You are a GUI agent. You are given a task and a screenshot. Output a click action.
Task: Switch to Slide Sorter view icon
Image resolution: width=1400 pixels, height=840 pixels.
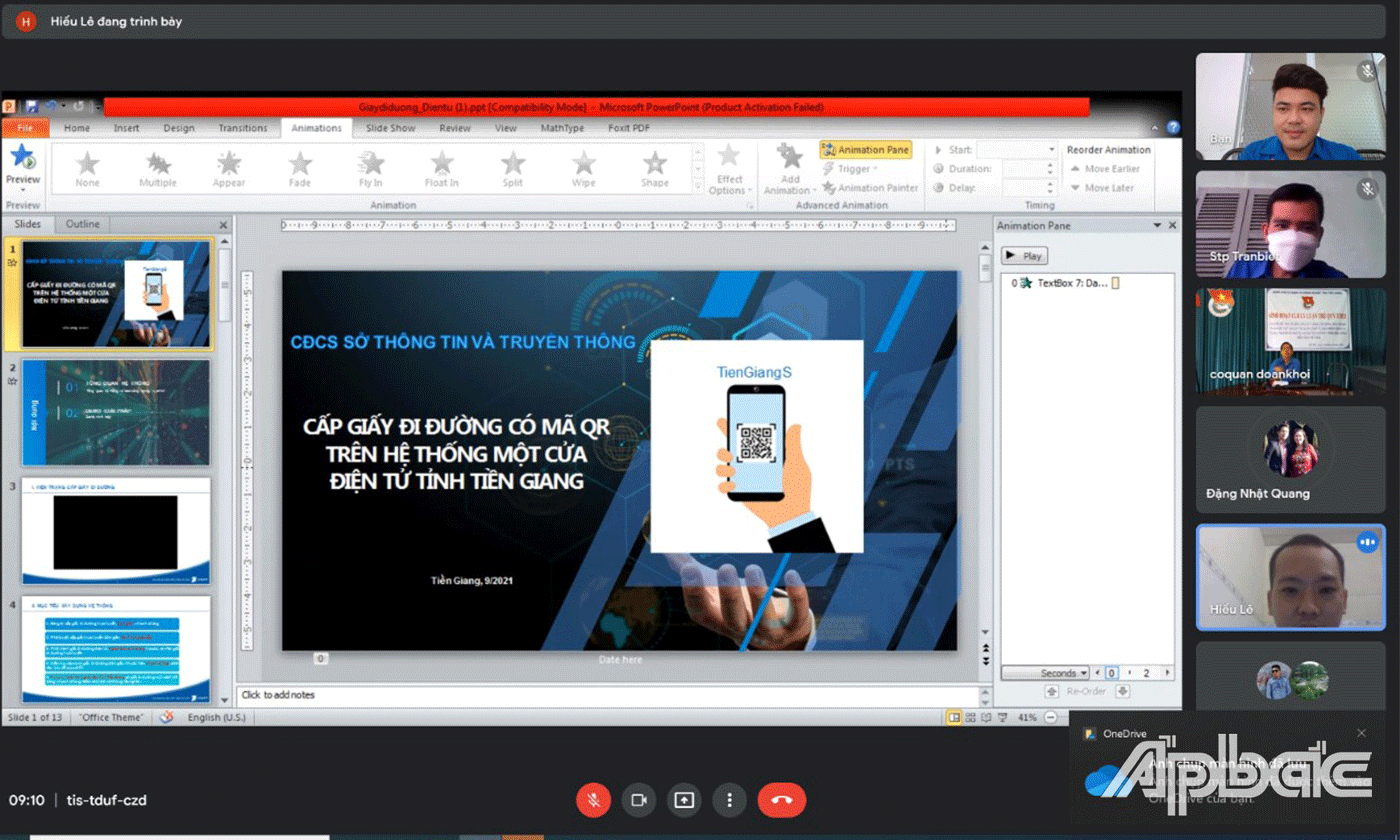pyautogui.click(x=971, y=717)
